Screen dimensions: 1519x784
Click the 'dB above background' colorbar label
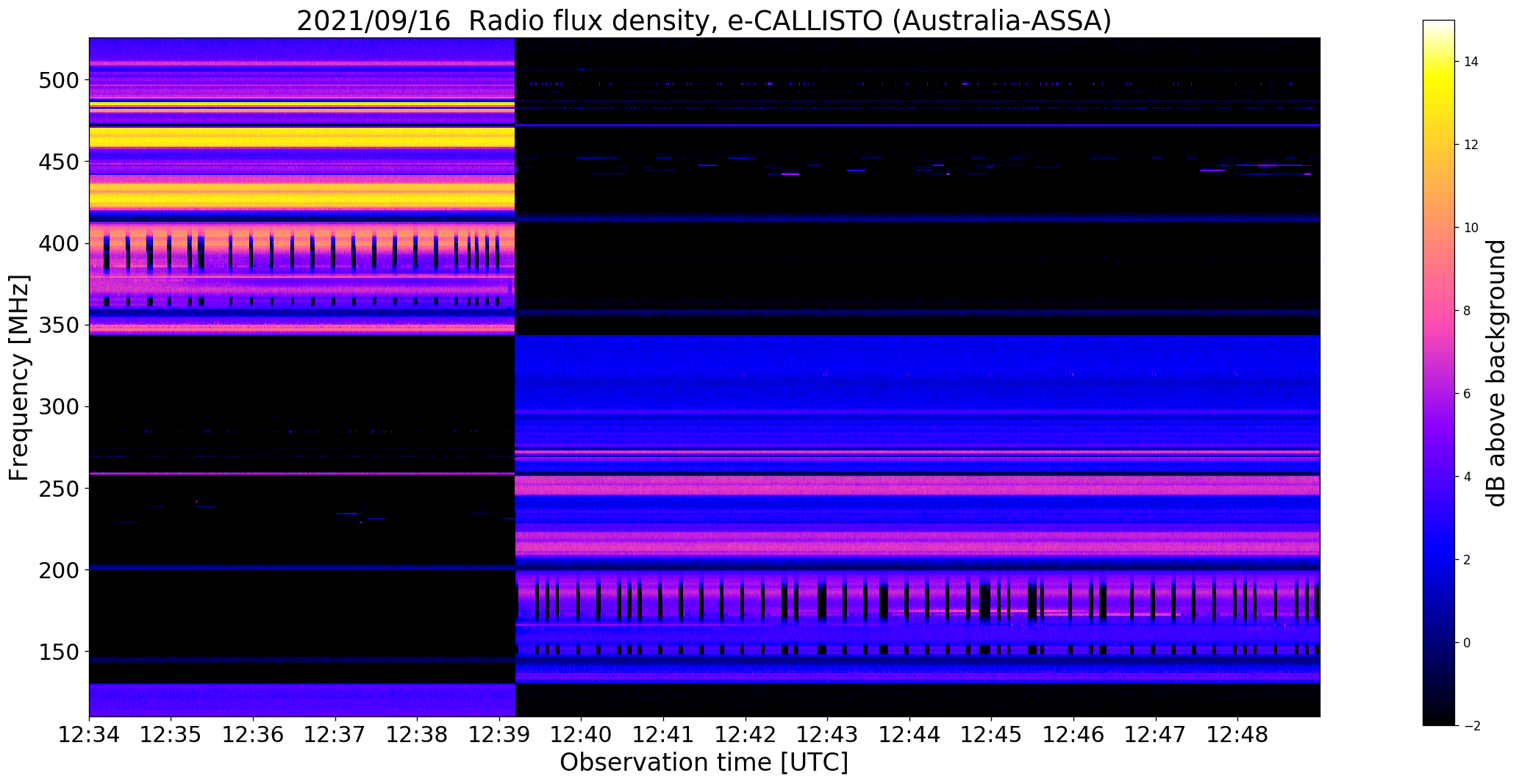(1495, 373)
